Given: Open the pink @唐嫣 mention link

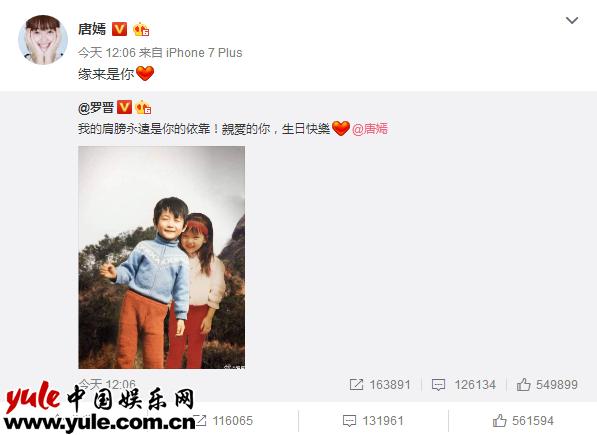Looking at the screenshot, I should tap(370, 129).
